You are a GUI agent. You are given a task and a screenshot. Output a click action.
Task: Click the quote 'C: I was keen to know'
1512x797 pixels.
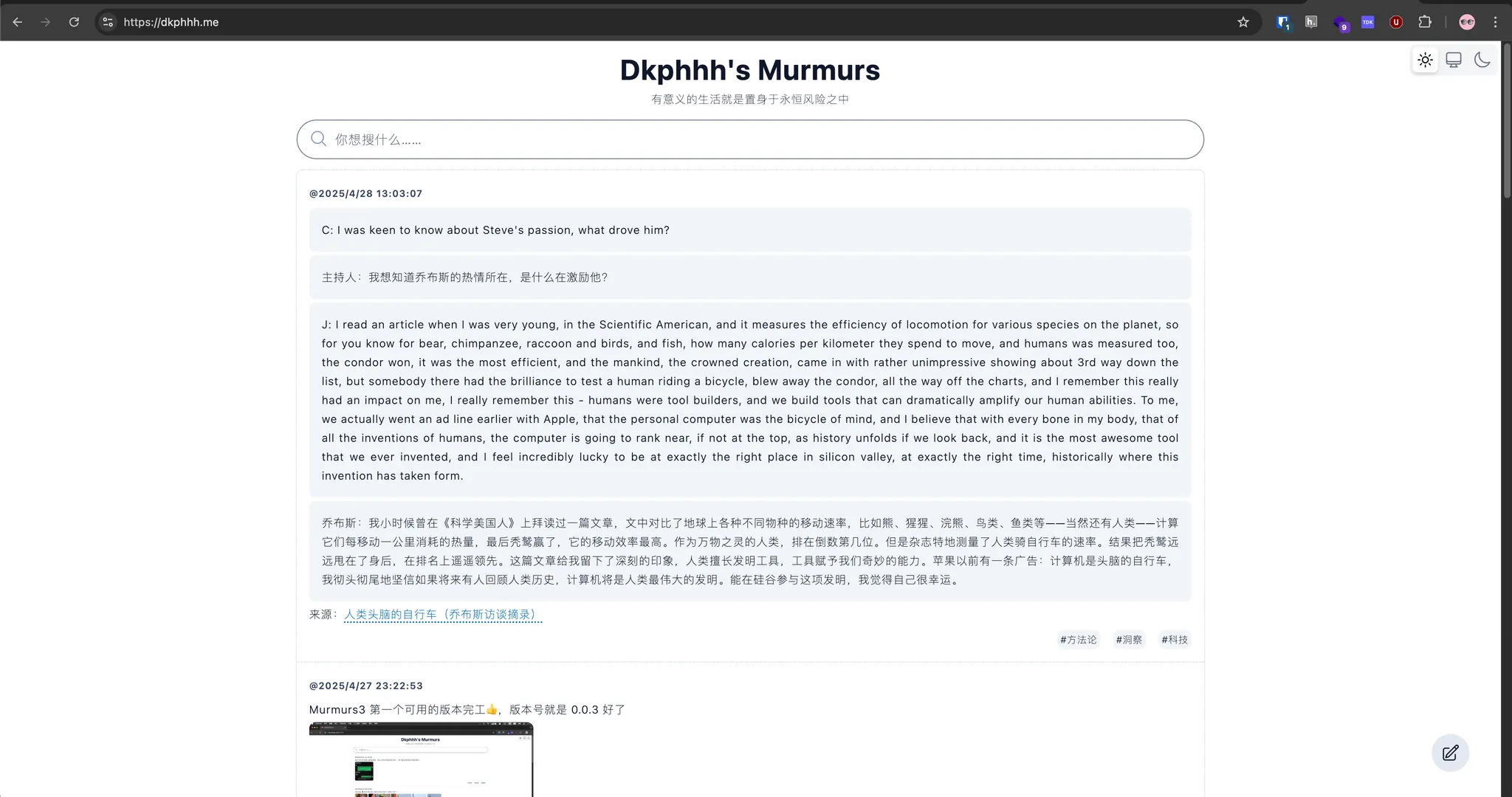tap(750, 230)
